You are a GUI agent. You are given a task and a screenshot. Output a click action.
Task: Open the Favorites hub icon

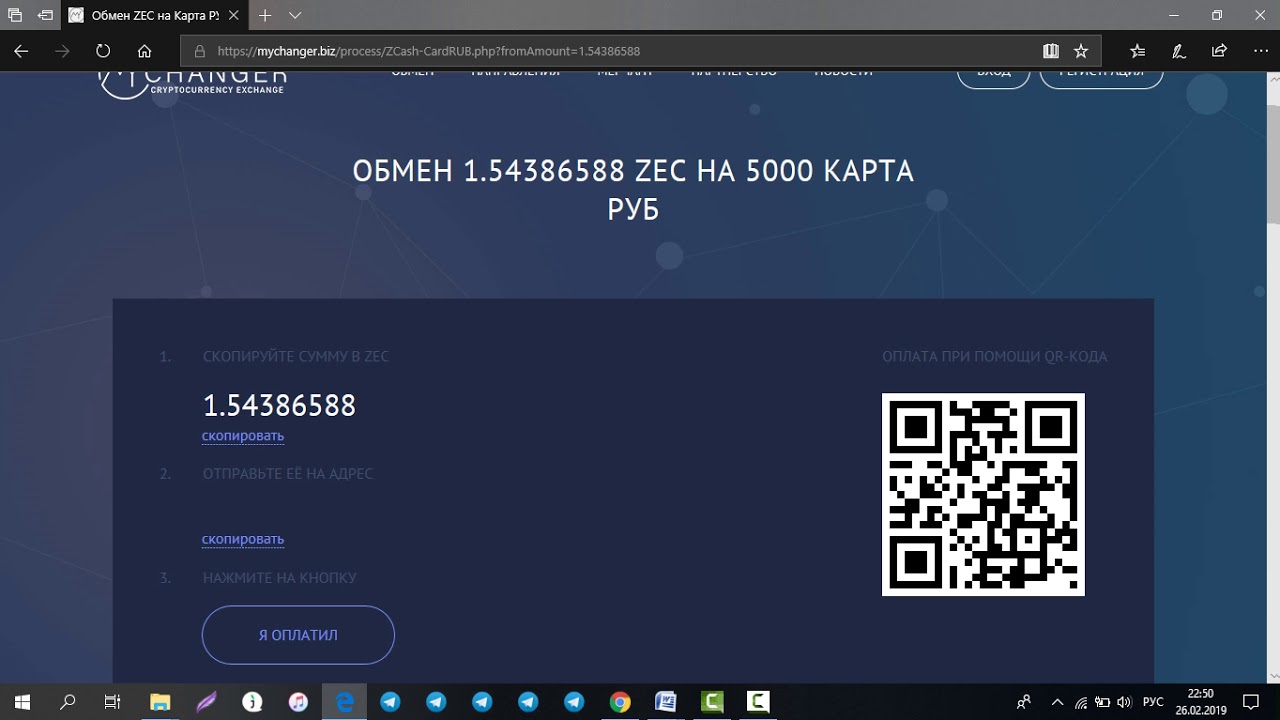pos(1137,51)
